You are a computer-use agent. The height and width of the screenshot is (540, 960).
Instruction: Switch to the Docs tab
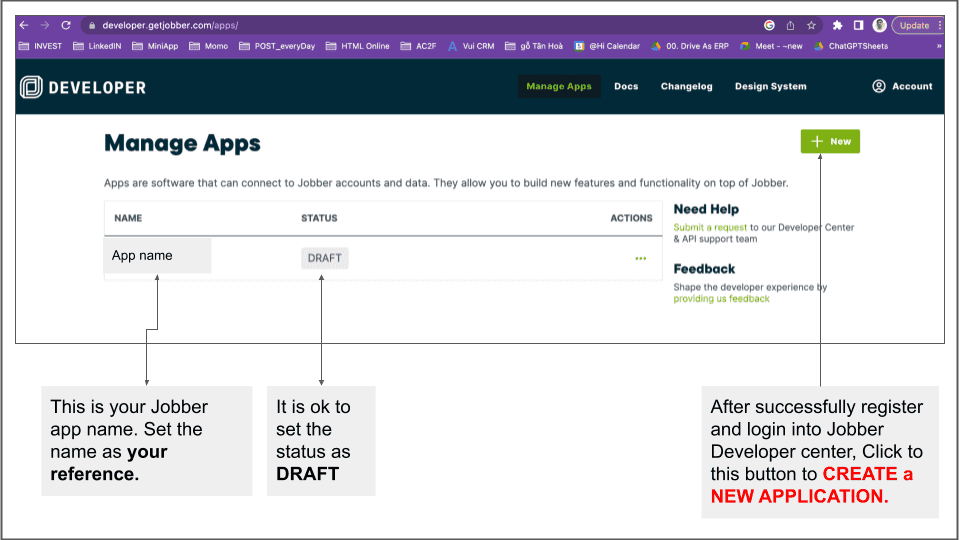[x=626, y=86]
